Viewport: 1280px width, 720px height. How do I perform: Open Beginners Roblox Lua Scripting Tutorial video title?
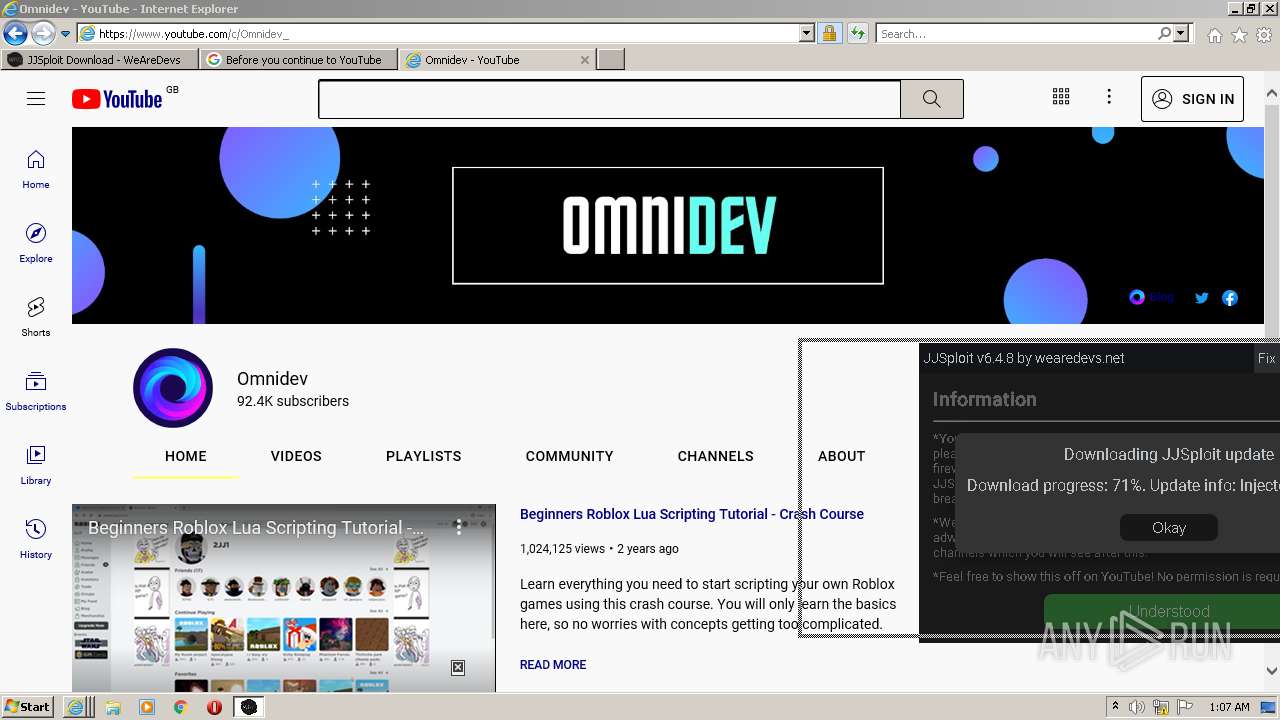pyautogui.click(x=692, y=514)
